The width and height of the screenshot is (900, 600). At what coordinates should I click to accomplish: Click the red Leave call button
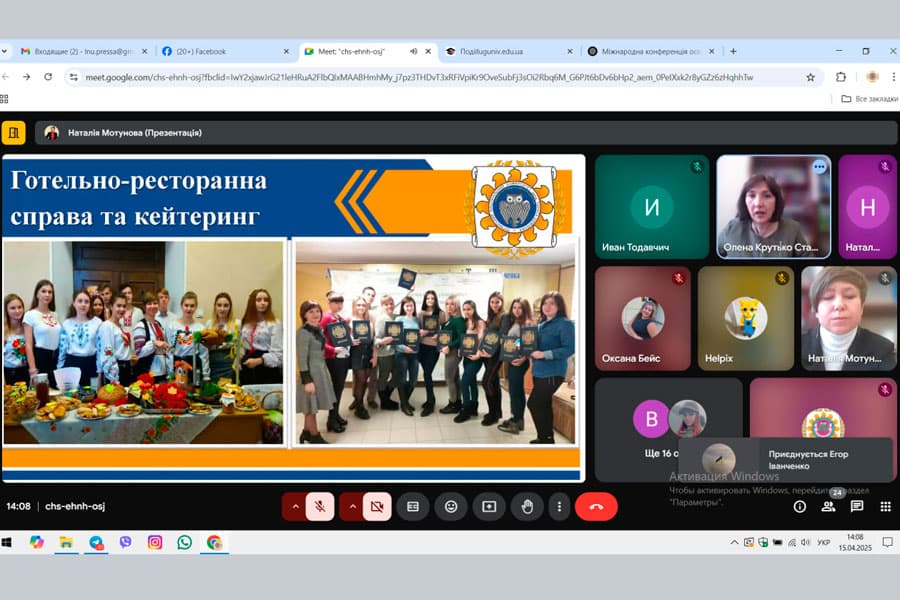coord(596,506)
